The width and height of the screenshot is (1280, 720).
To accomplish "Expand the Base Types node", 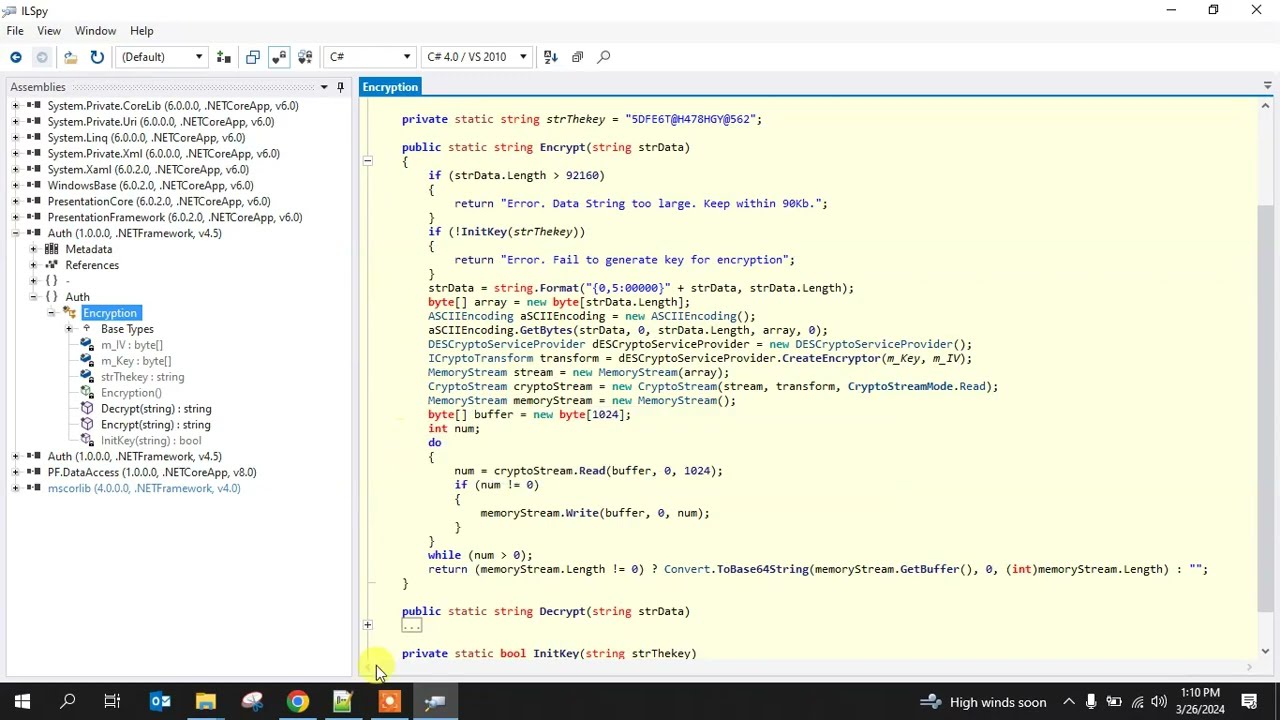I will coord(69,330).
